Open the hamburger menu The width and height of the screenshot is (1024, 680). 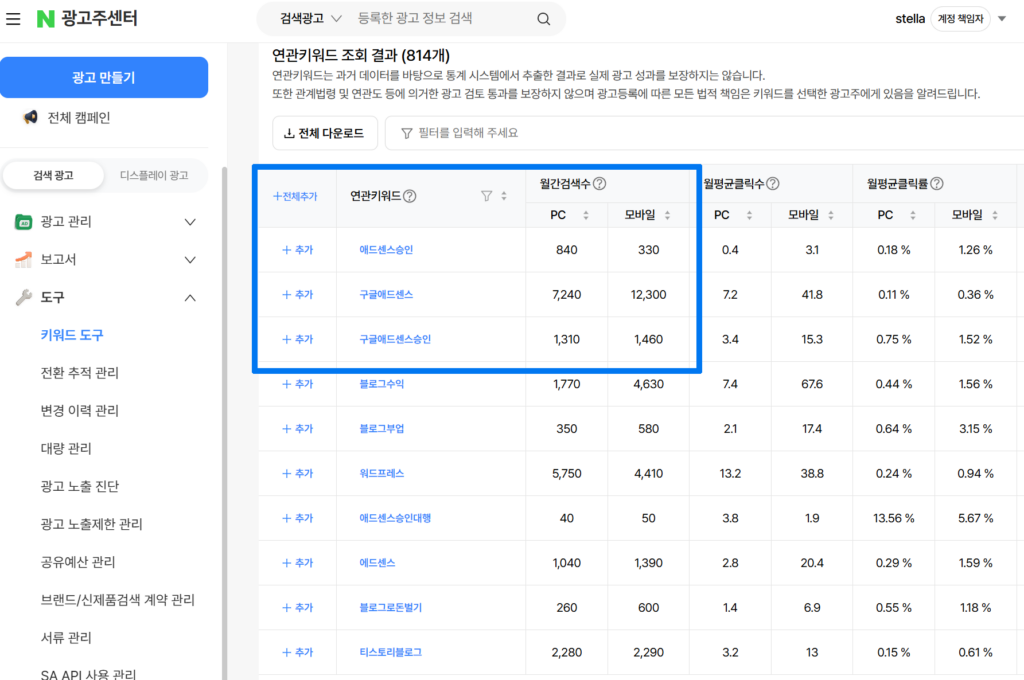[x=13, y=19]
